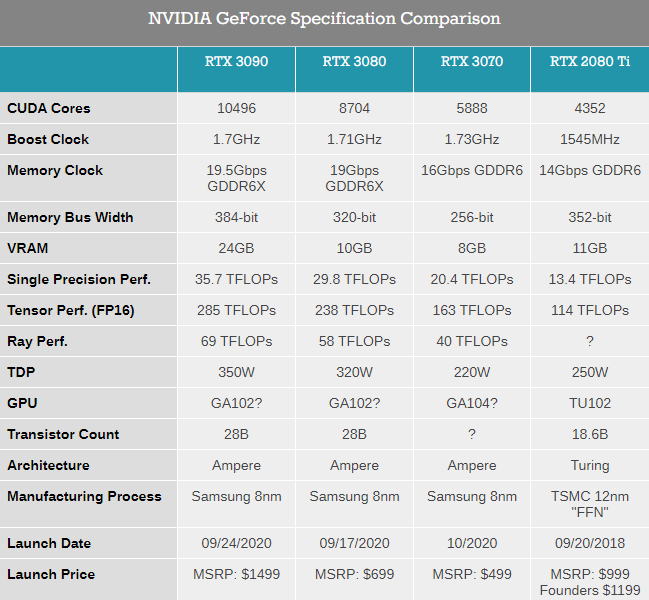The image size is (649, 600).
Task: Select the 1.73GHz boost clock cell
Action: (472, 139)
